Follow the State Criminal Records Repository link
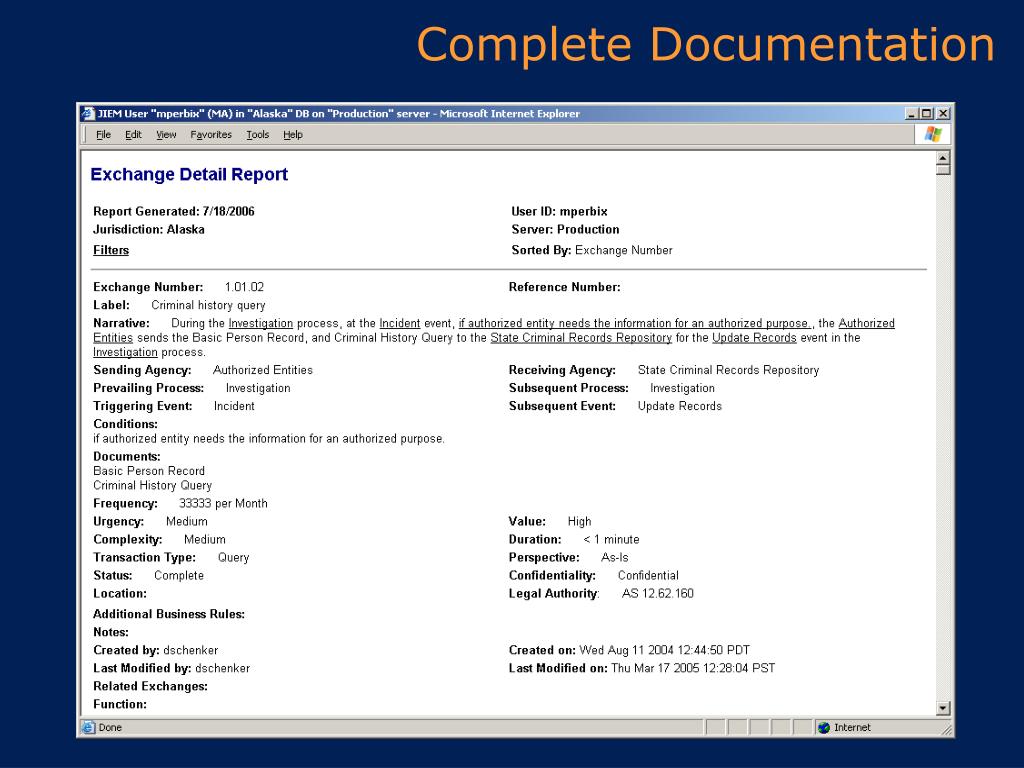This screenshot has width=1024, height=768. pyautogui.click(x=580, y=338)
